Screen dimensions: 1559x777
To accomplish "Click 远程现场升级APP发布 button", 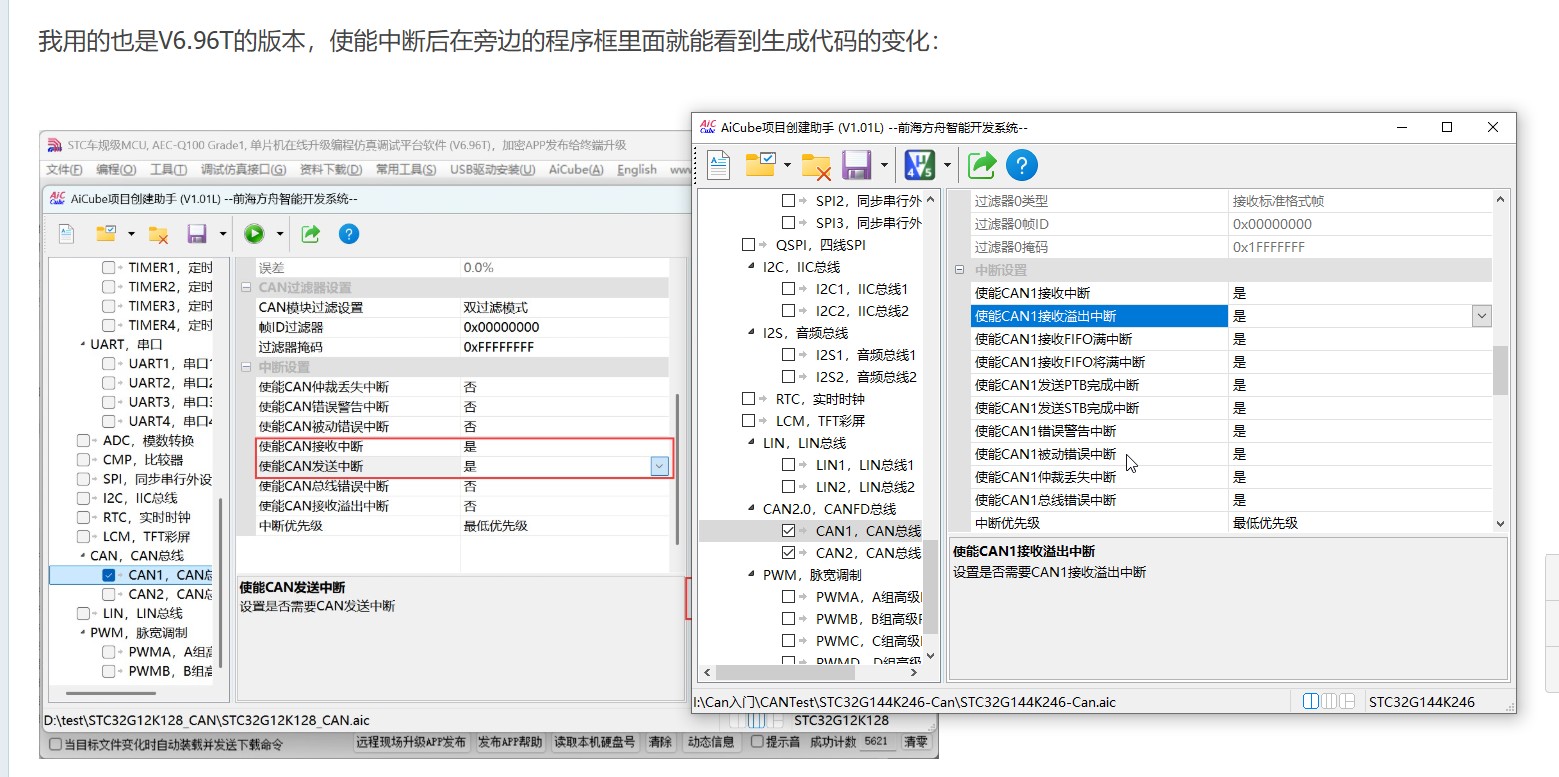I will 412,742.
